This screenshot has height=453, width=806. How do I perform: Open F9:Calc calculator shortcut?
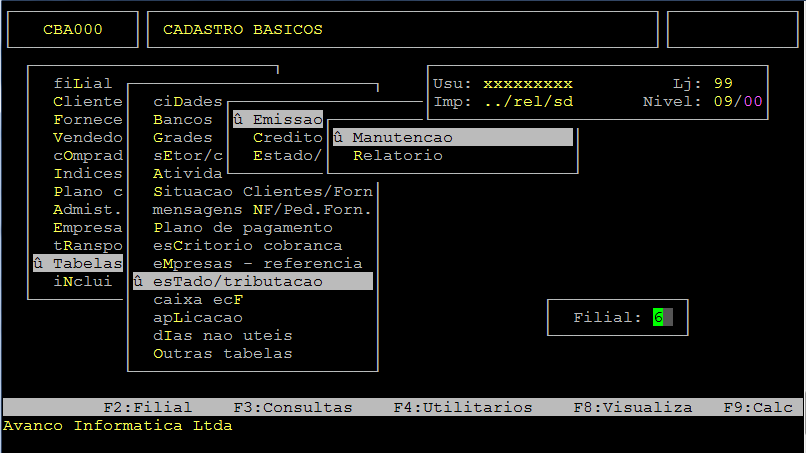(757, 407)
